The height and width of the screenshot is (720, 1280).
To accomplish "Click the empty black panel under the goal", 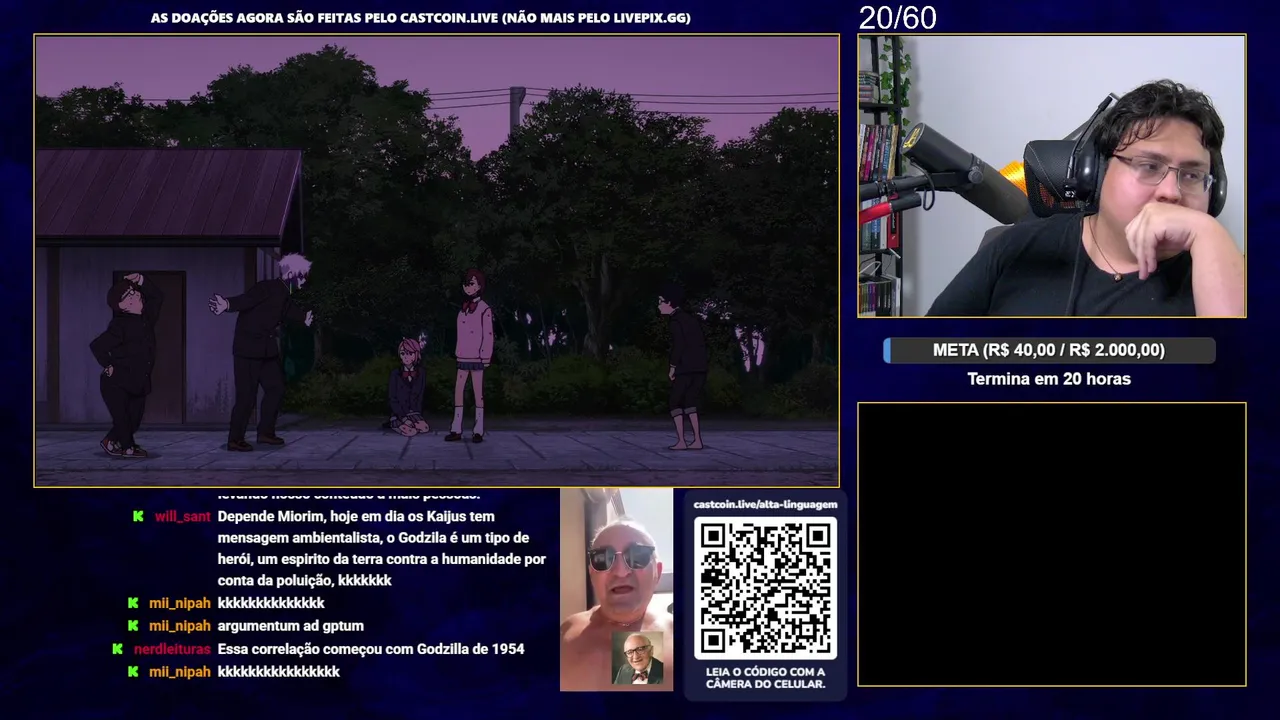I will coord(1052,545).
